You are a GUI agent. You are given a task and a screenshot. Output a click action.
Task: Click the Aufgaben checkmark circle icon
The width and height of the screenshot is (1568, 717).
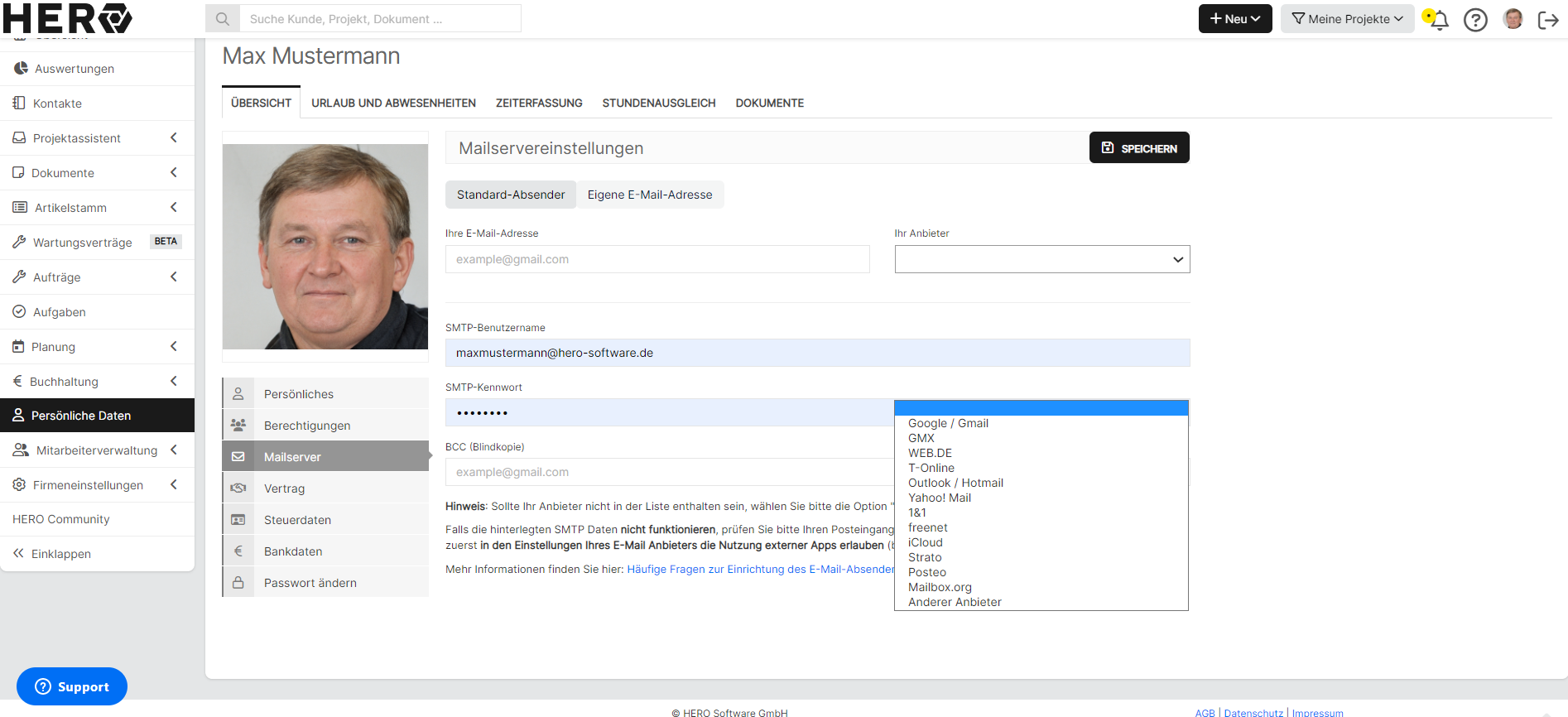tap(19, 311)
